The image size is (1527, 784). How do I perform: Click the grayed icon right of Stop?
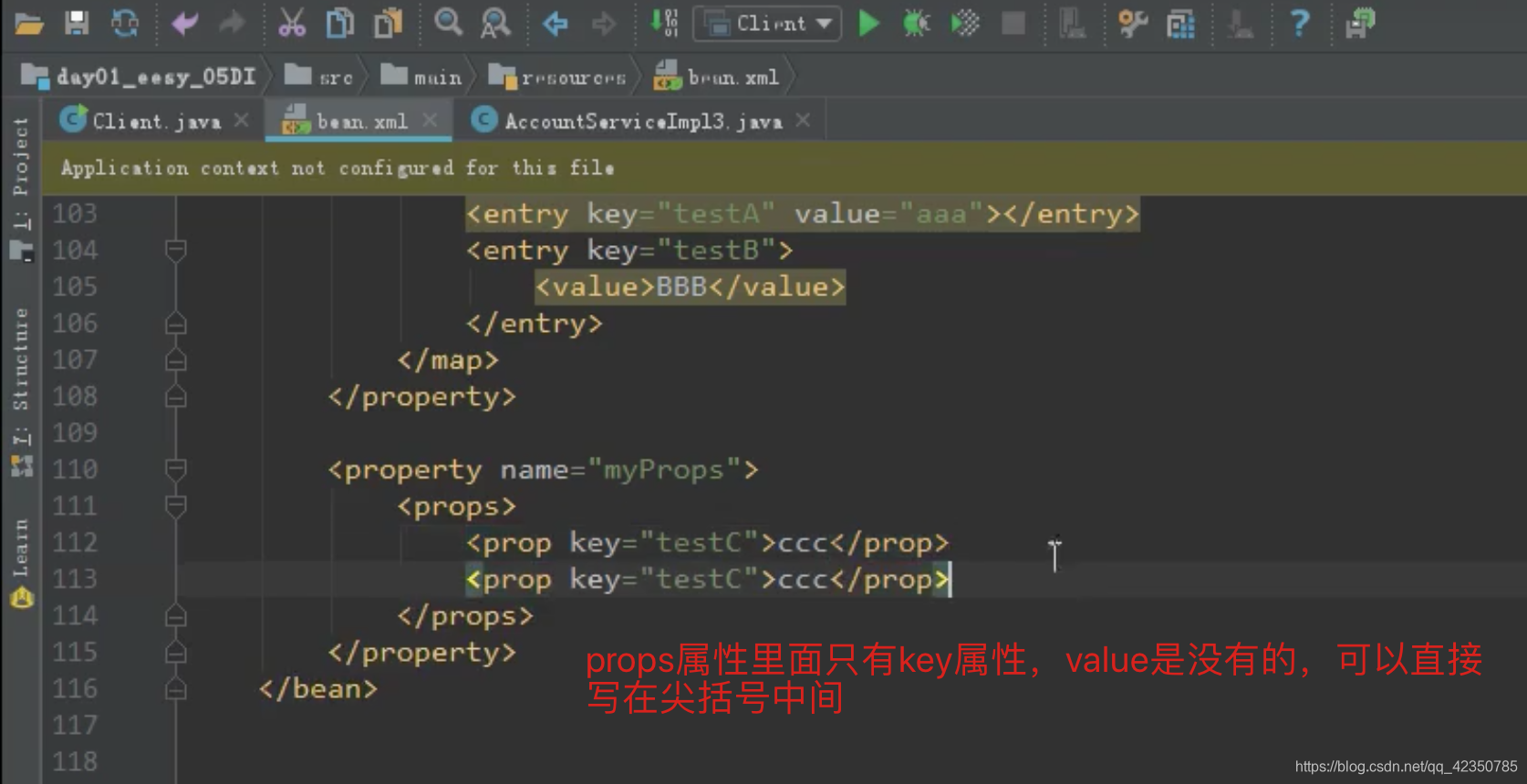(1072, 23)
